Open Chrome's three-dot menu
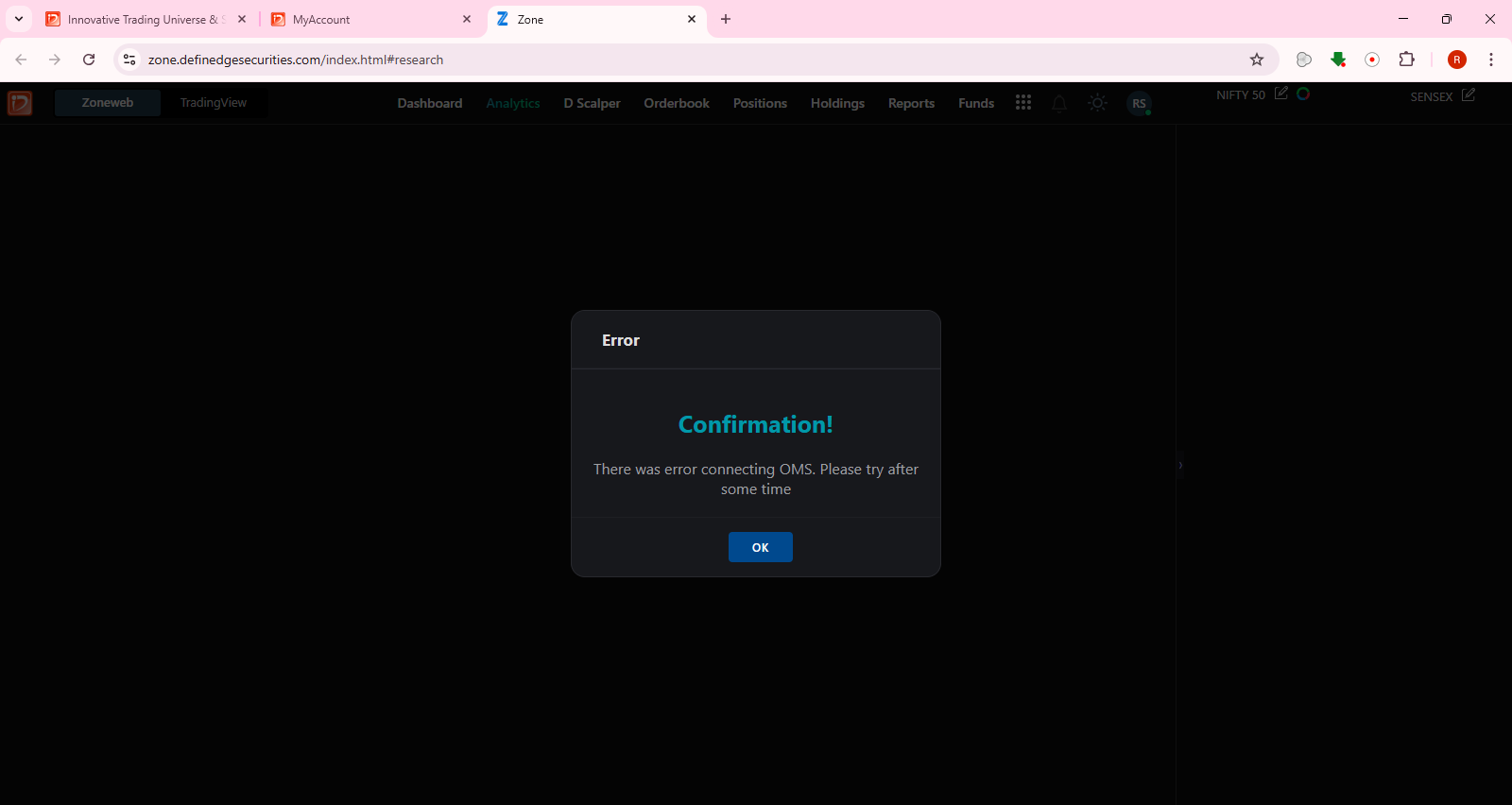 1491,60
